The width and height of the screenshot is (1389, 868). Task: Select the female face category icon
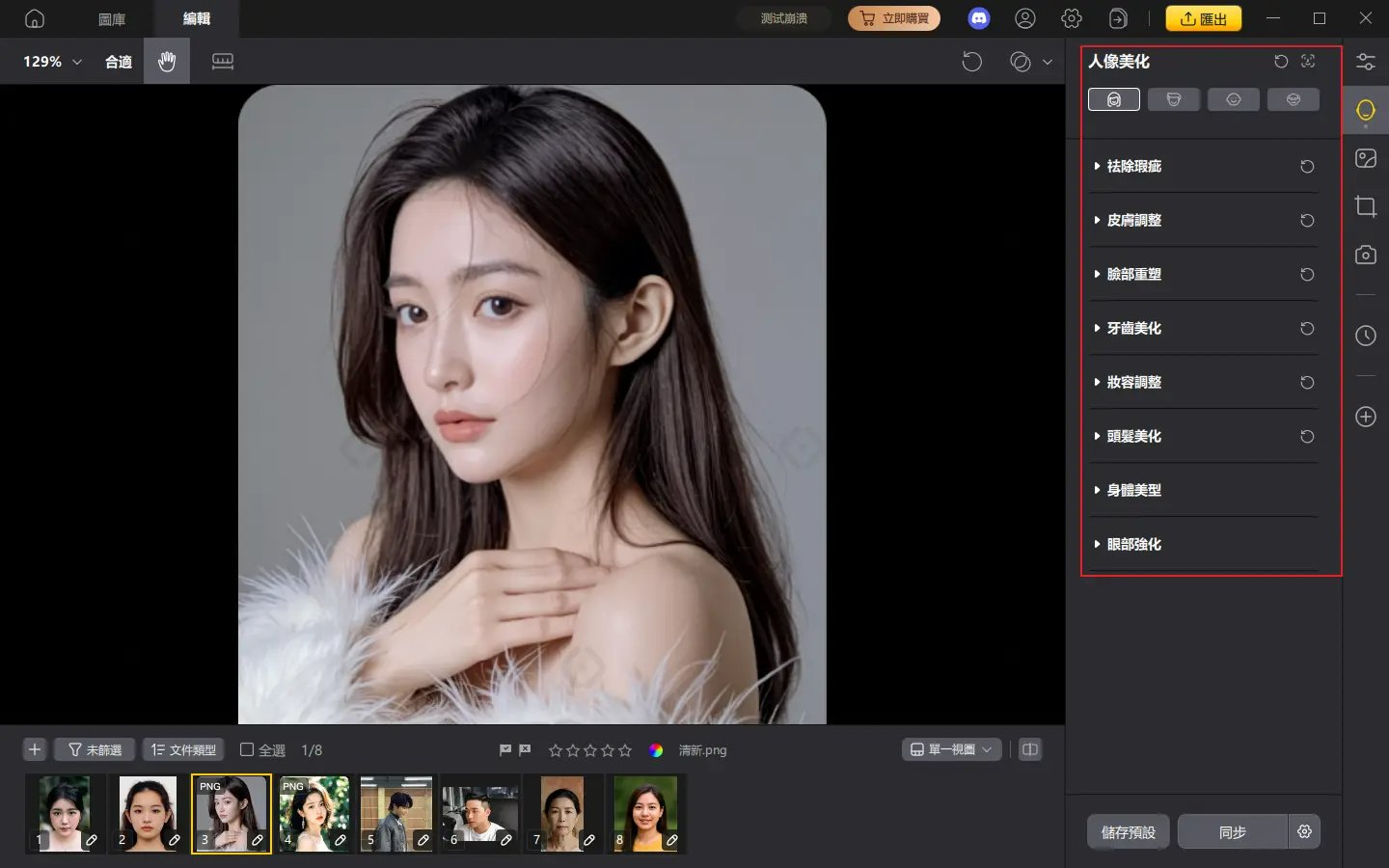pyautogui.click(x=1114, y=98)
